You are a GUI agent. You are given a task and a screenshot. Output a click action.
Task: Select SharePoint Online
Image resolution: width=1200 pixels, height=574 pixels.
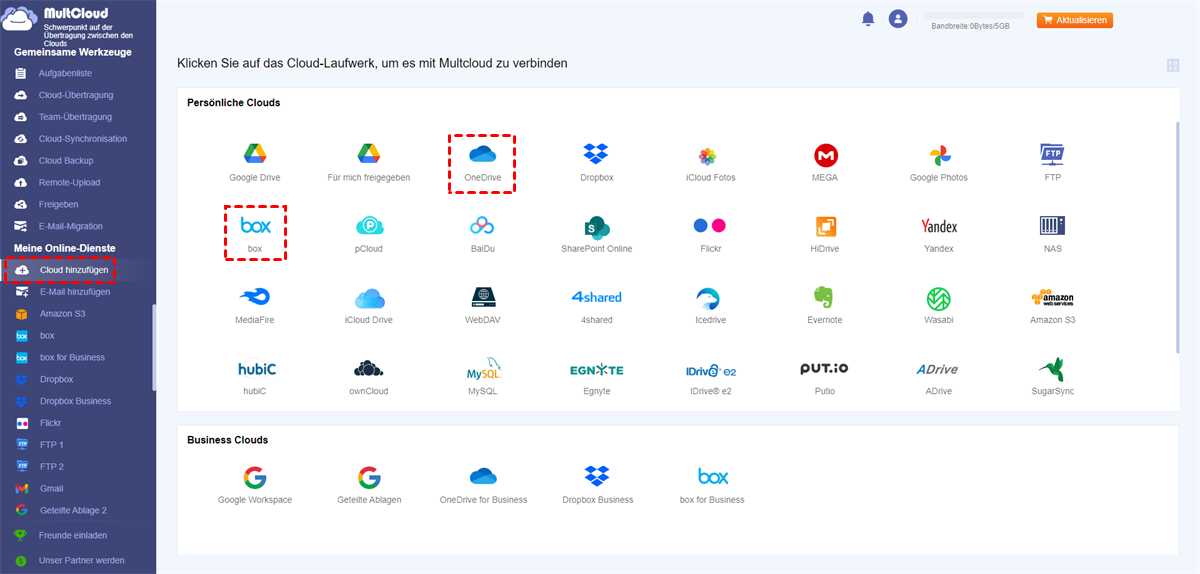pos(596,234)
